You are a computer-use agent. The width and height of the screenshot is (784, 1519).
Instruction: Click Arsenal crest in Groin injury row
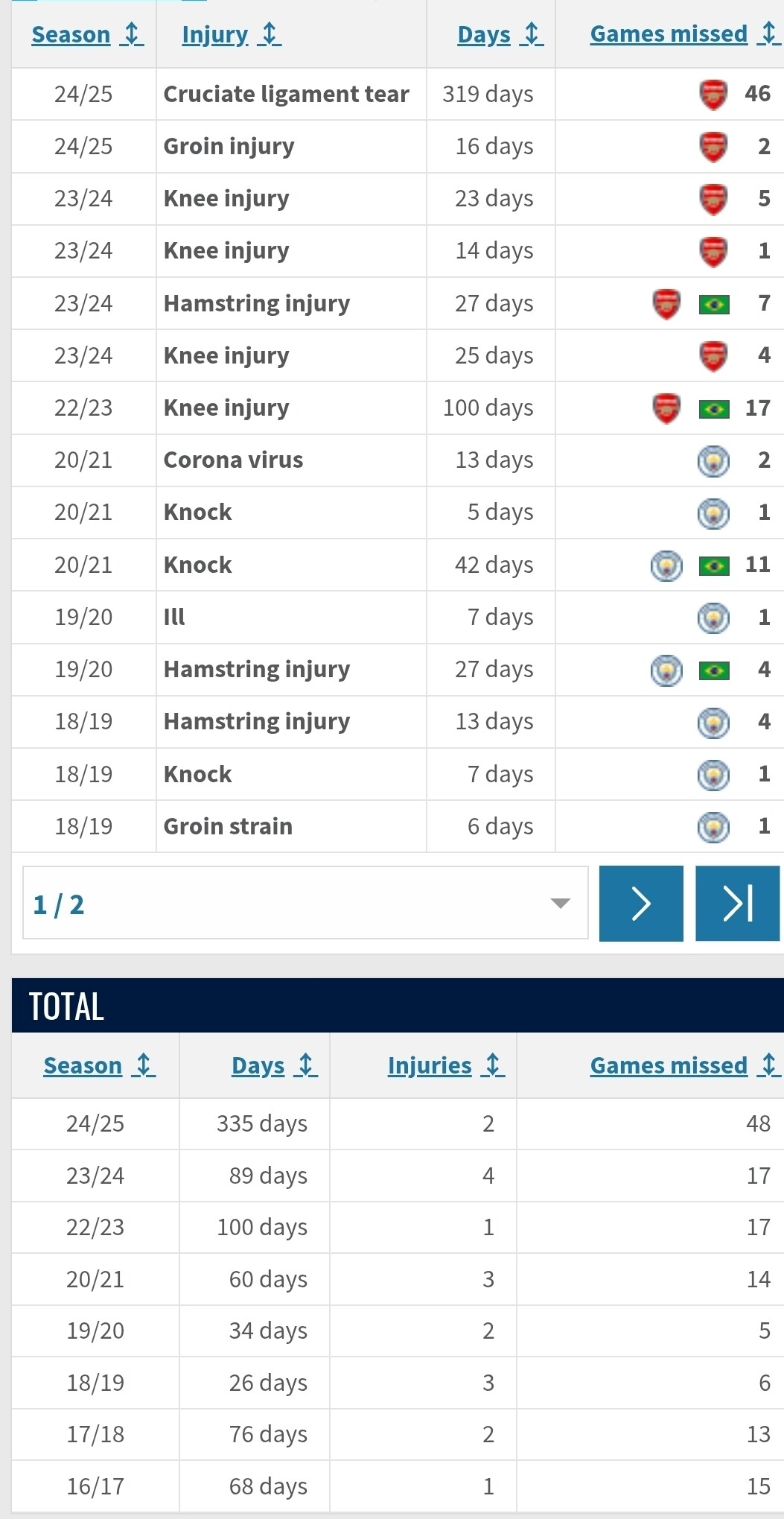[713, 147]
